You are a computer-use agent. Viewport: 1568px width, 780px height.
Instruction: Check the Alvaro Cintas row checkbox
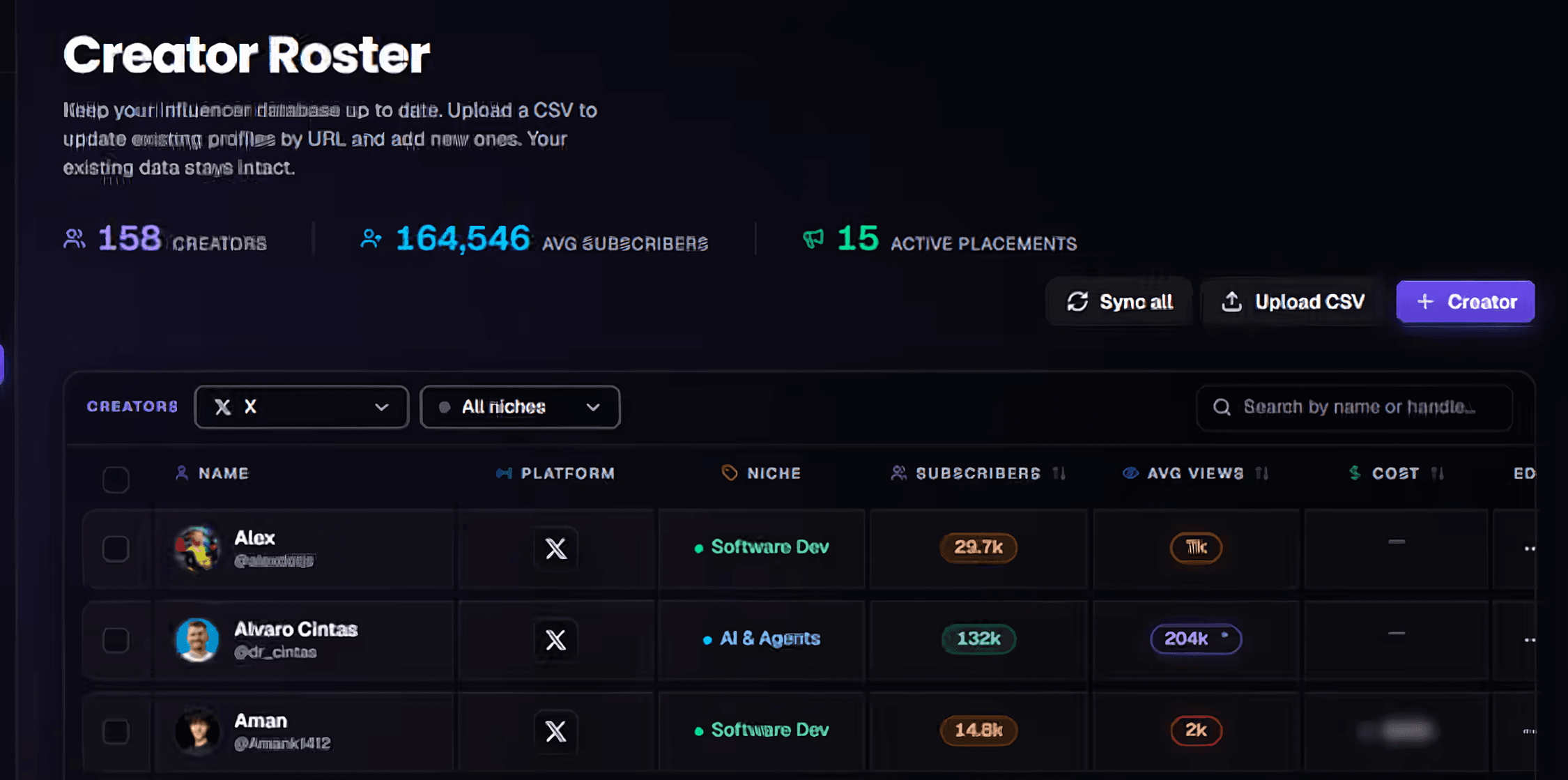116,640
